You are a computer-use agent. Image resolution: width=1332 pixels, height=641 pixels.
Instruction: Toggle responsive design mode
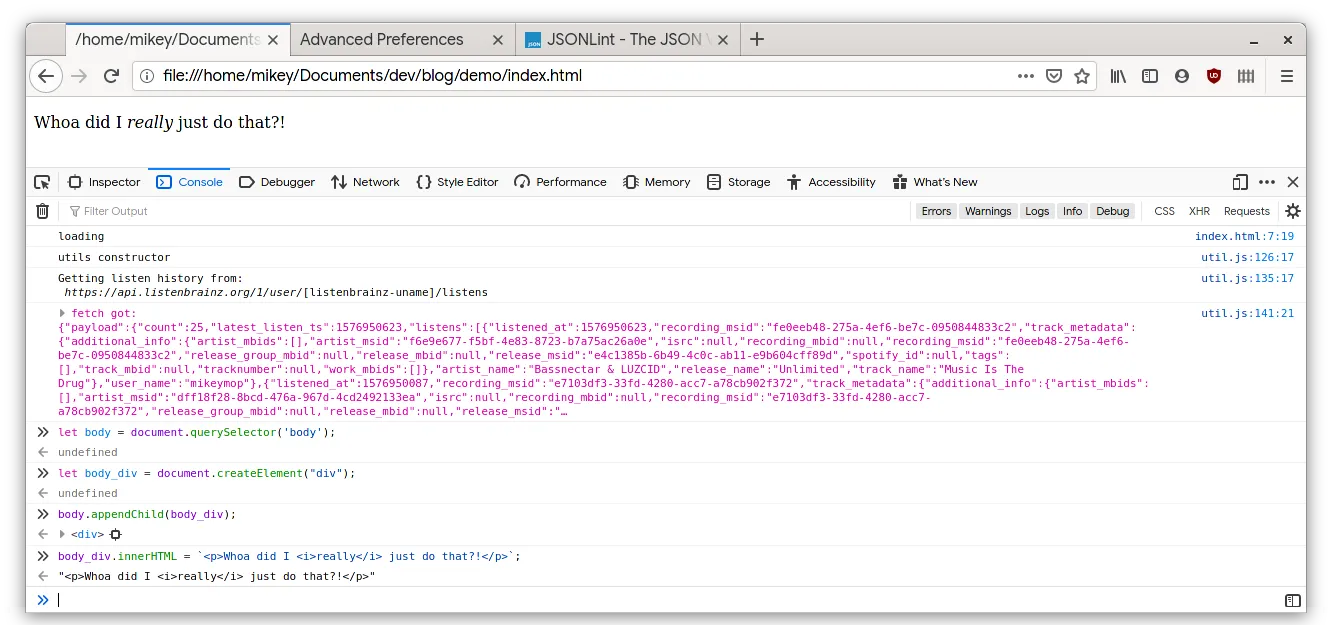tap(1240, 182)
